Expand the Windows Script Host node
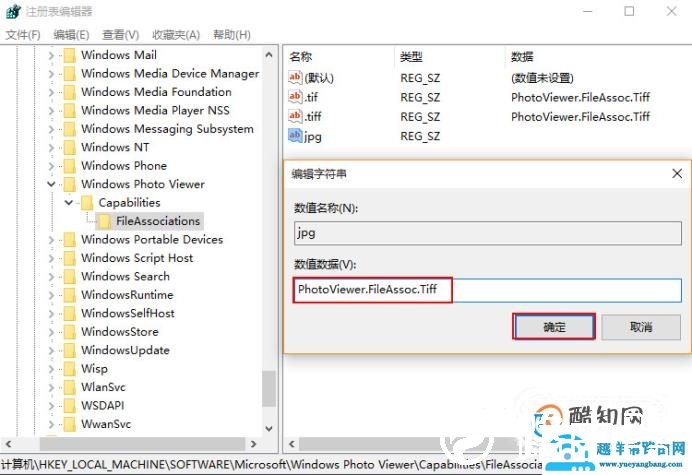This screenshot has width=692, height=475. (51, 258)
